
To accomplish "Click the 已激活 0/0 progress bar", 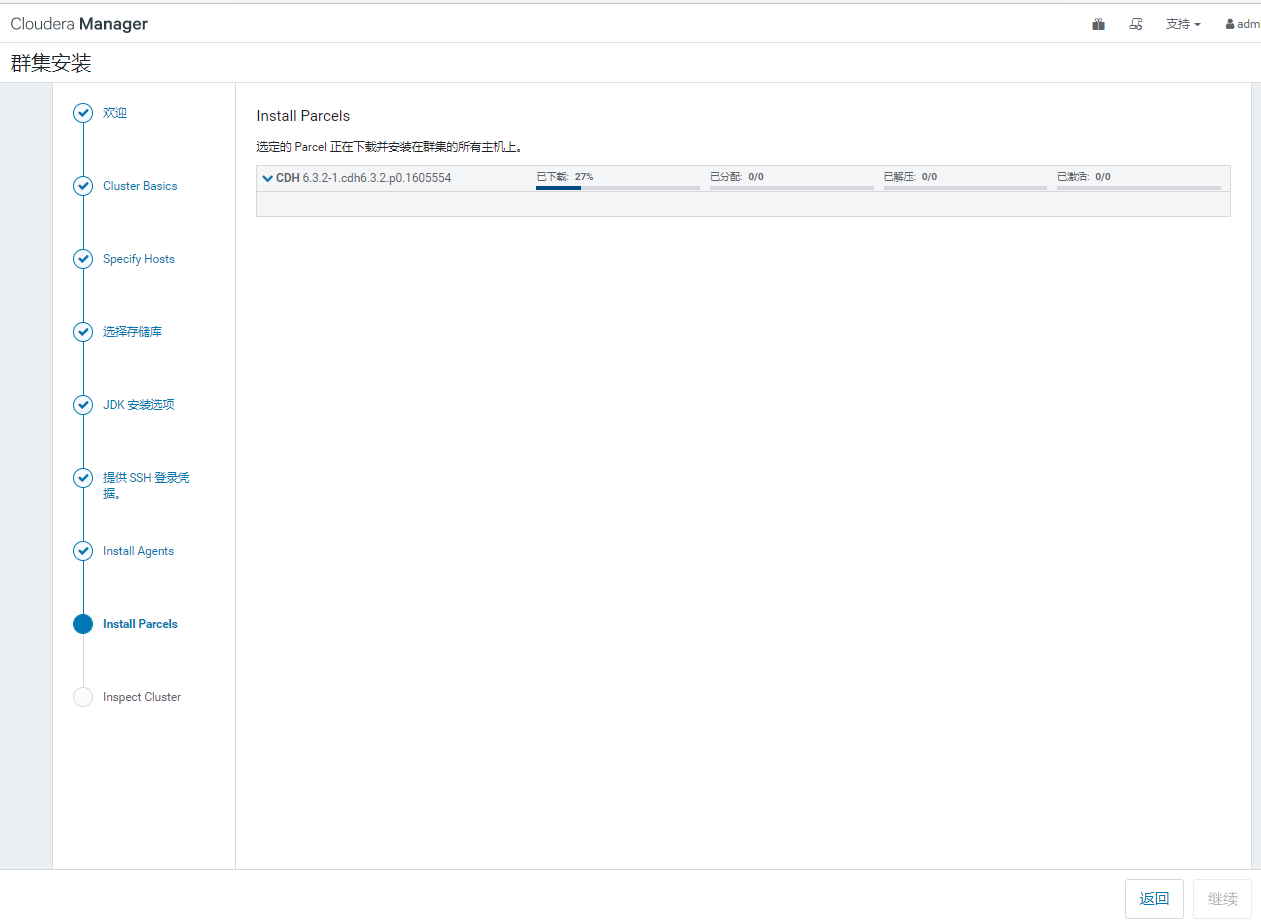I will (x=1139, y=187).
